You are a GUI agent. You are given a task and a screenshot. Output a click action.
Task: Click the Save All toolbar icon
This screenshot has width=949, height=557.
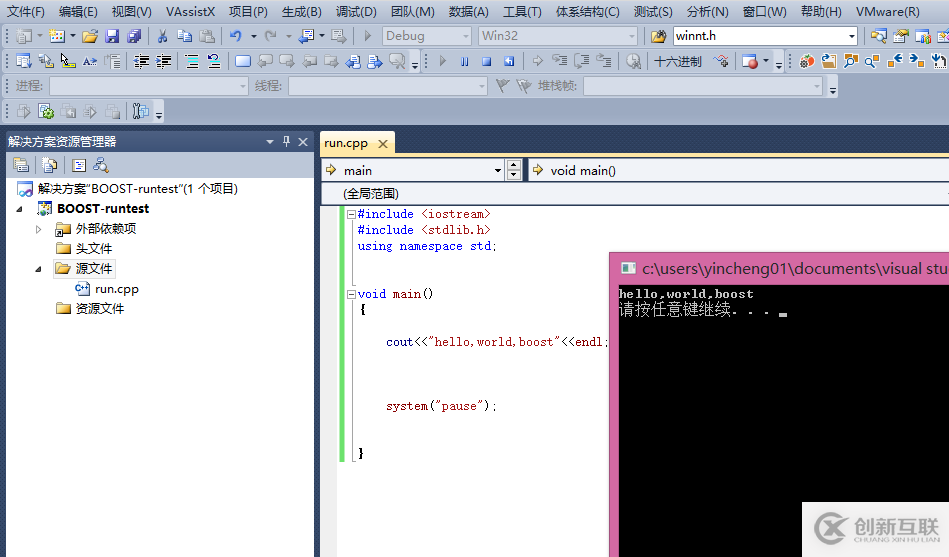point(133,36)
